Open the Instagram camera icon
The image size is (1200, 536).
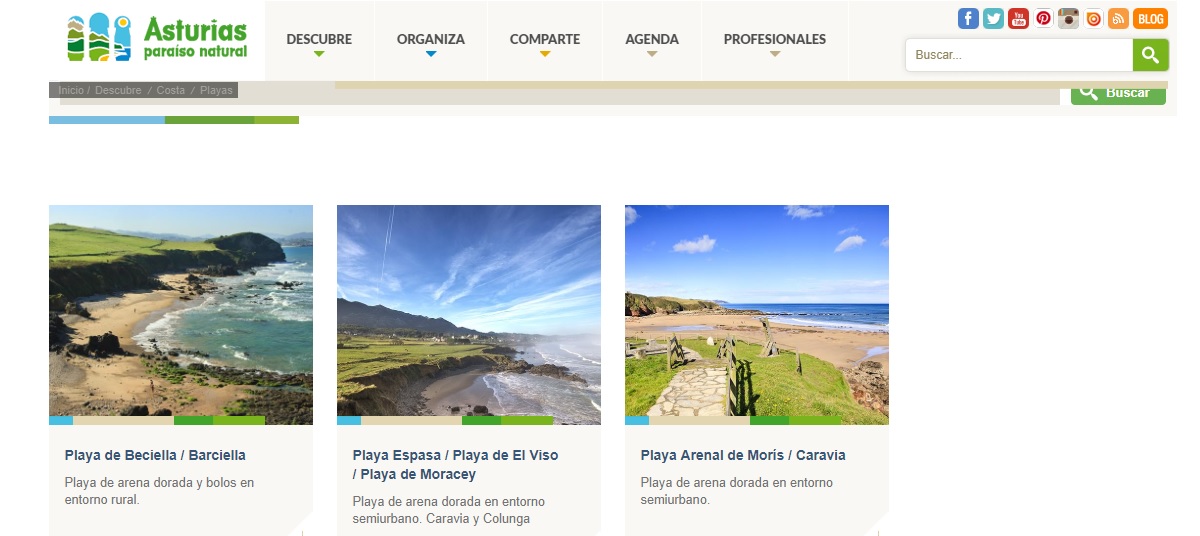tap(1069, 18)
